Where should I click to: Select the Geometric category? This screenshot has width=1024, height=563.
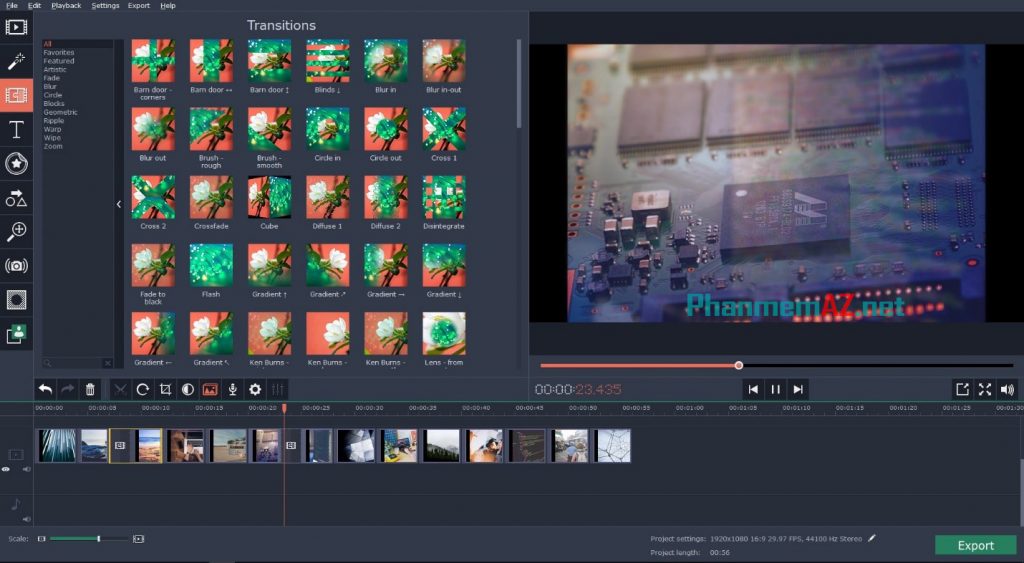pyautogui.click(x=60, y=112)
